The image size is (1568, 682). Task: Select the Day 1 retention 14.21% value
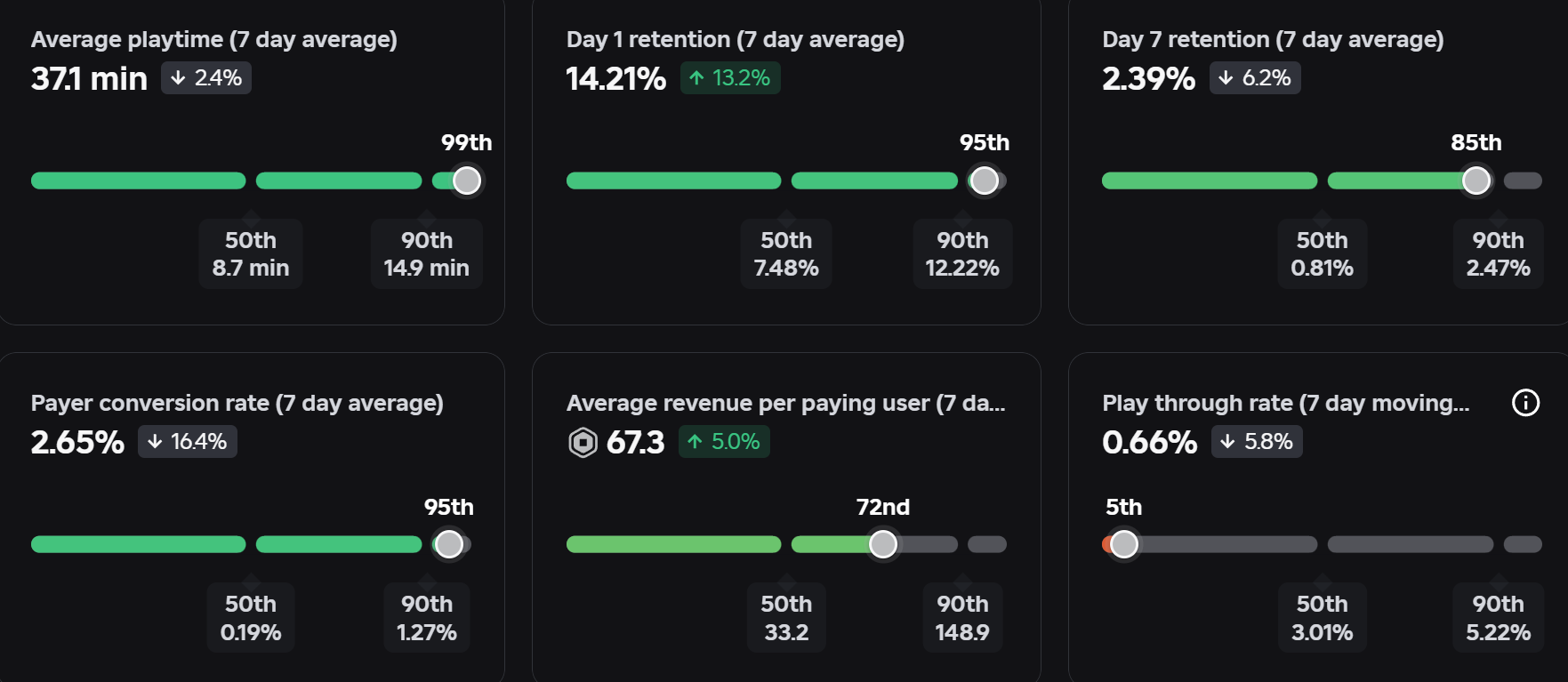616,79
